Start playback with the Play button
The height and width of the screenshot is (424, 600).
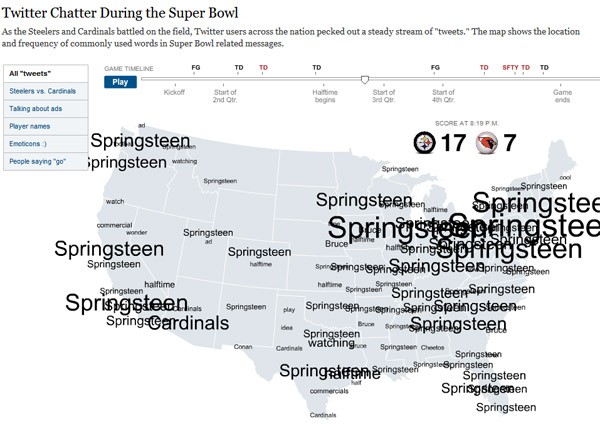point(120,82)
